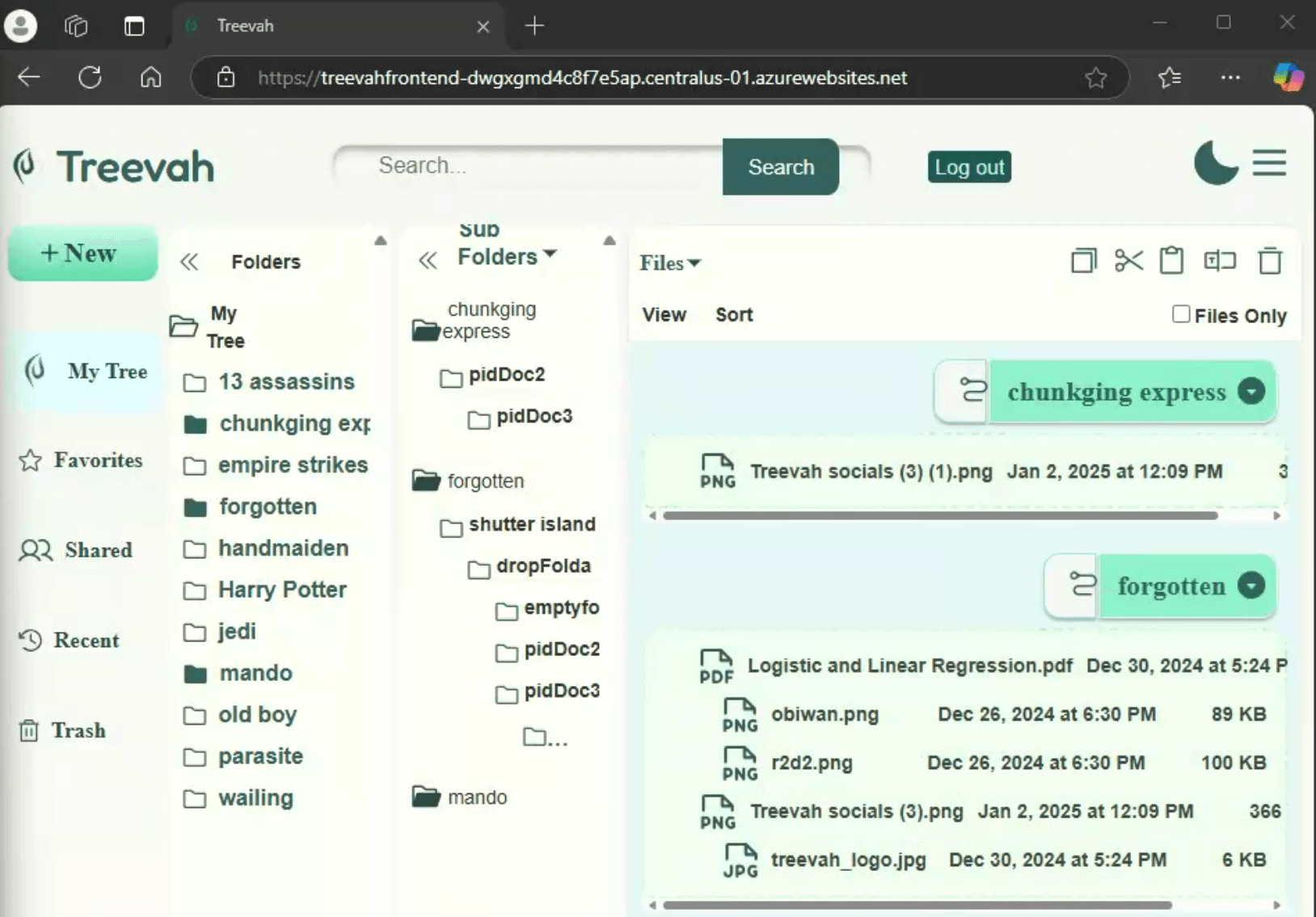The height and width of the screenshot is (917, 1316).
Task: Collapse the Sub Folders panel with double chevron
Action: 428,260
